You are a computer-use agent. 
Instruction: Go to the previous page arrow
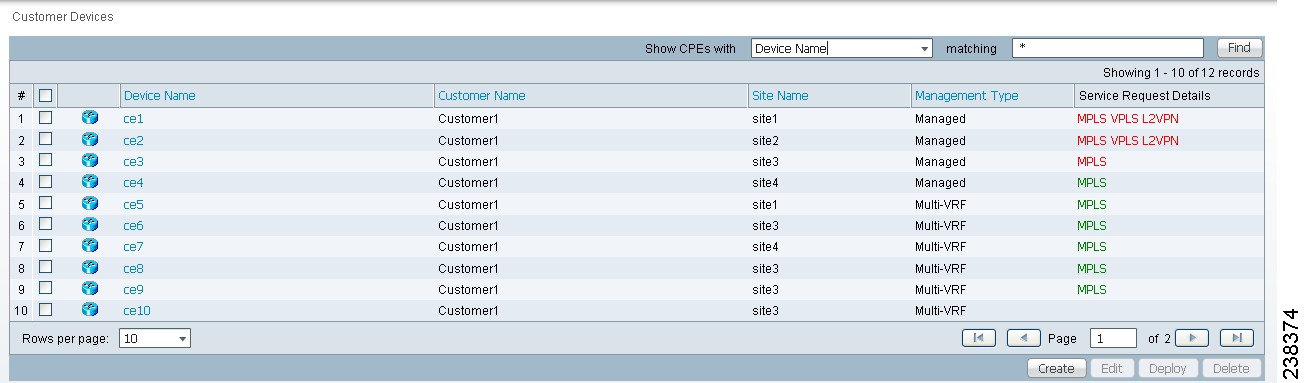tap(1024, 338)
